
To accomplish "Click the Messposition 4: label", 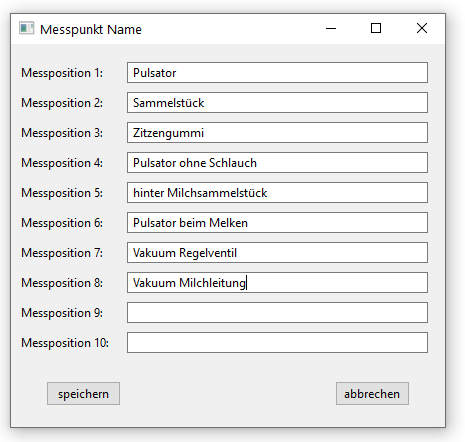I will point(62,163).
